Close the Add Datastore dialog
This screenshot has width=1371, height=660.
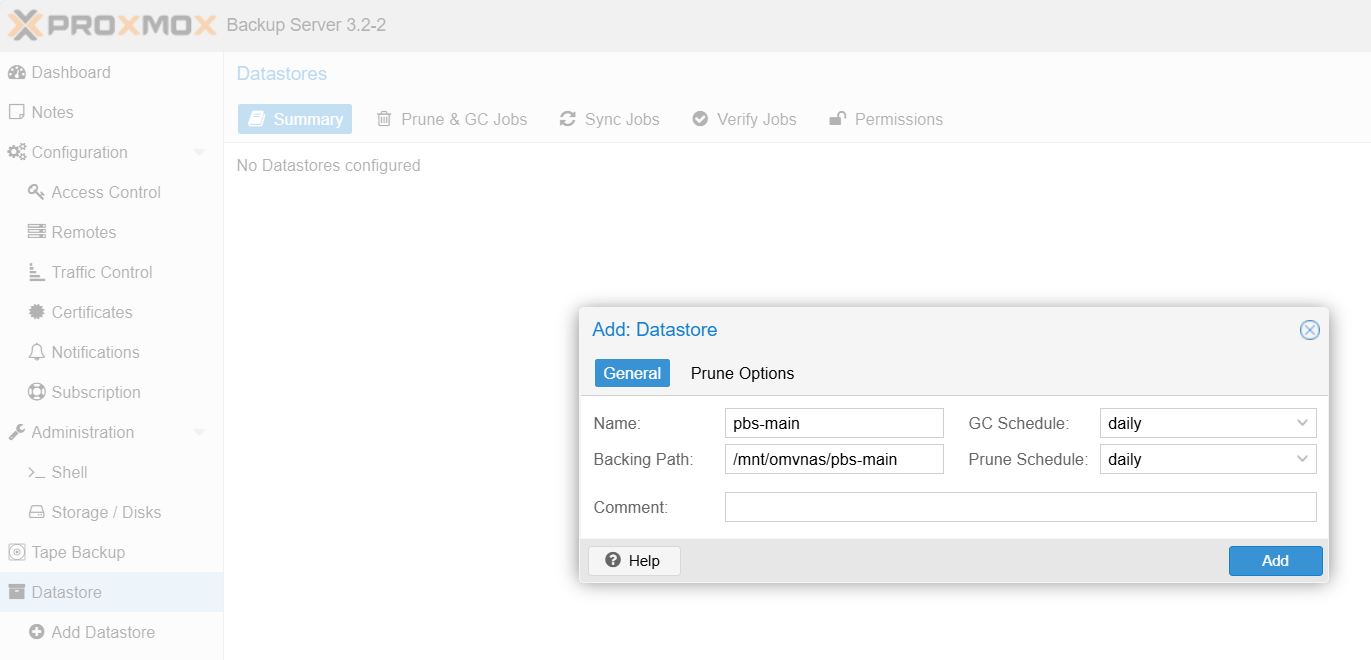1309,330
